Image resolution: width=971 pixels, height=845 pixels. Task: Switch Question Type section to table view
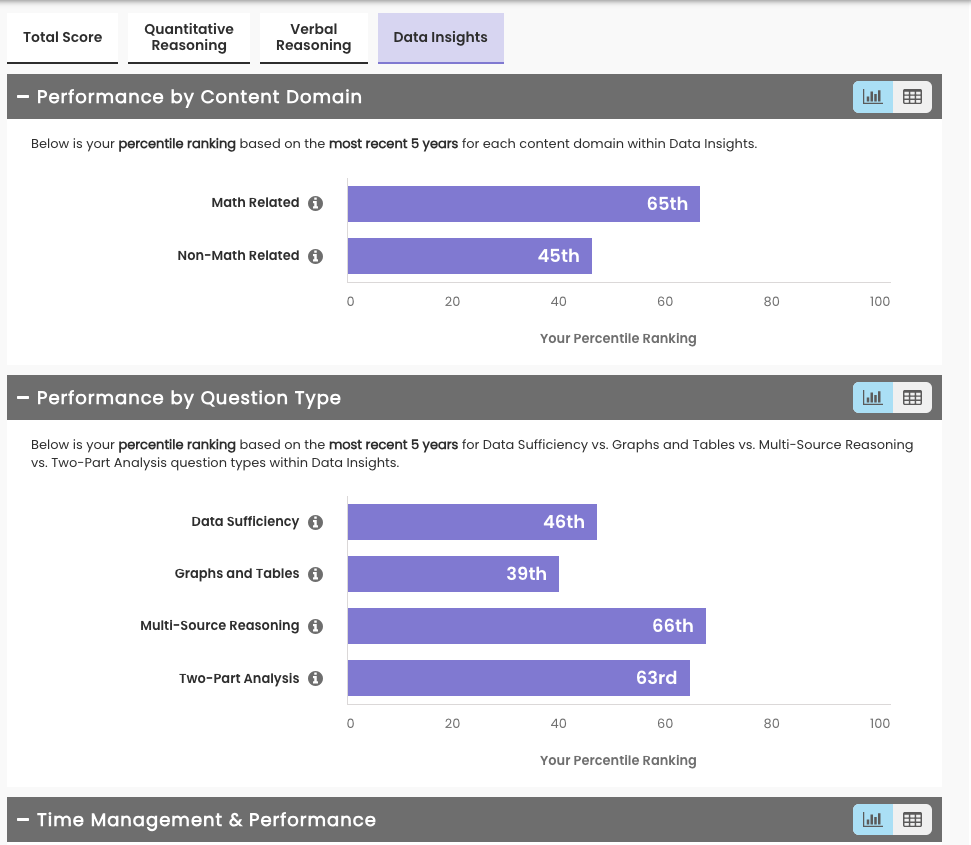[x=912, y=398]
